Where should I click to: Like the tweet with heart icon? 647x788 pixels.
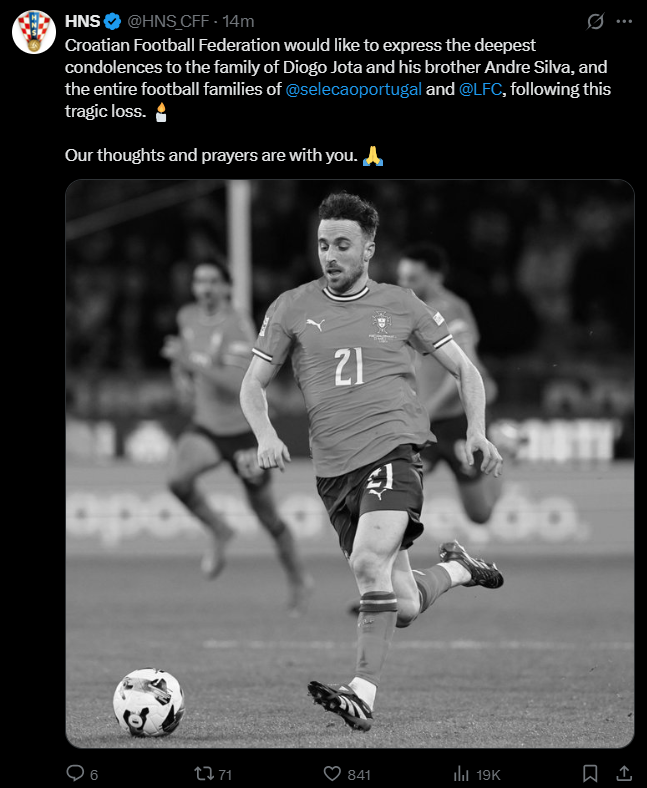[332, 773]
